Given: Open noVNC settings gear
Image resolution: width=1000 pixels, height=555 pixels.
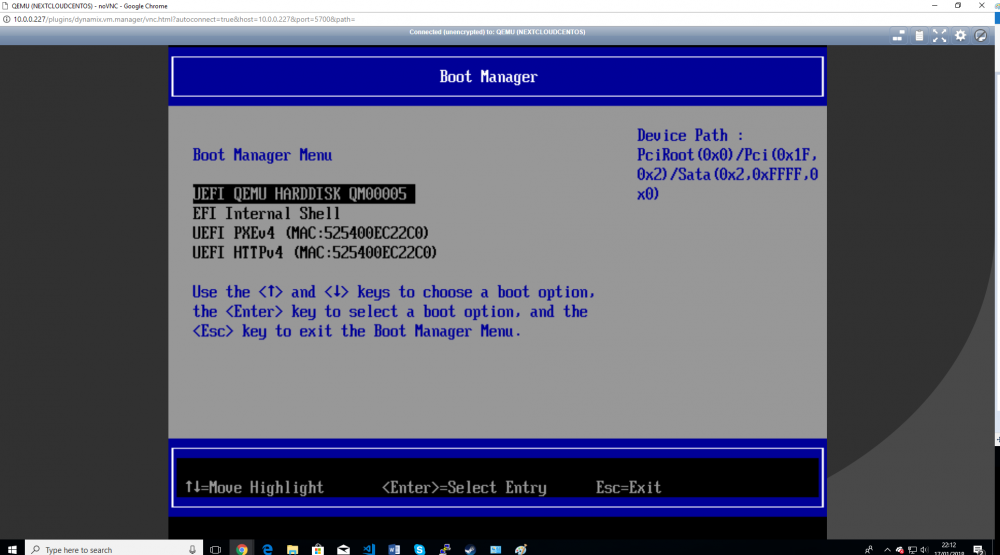Looking at the screenshot, I should [960, 36].
